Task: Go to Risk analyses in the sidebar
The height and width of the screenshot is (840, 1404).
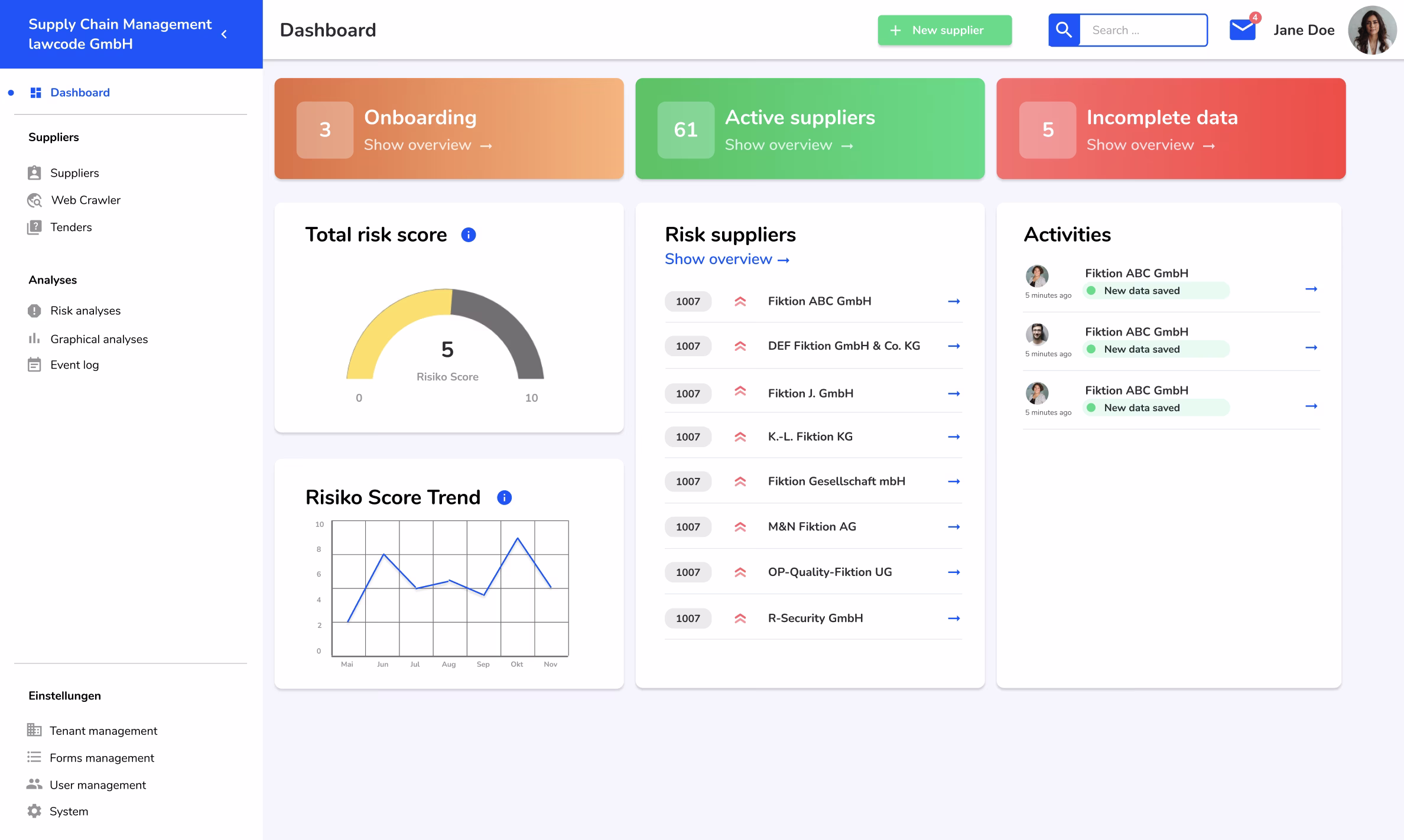Action: (85, 311)
